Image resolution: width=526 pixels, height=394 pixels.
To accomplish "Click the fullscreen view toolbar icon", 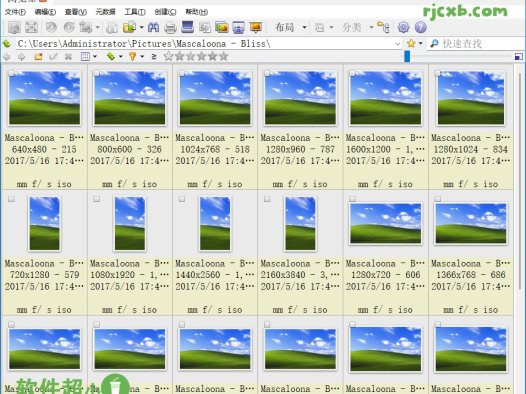I will [x=32, y=27].
